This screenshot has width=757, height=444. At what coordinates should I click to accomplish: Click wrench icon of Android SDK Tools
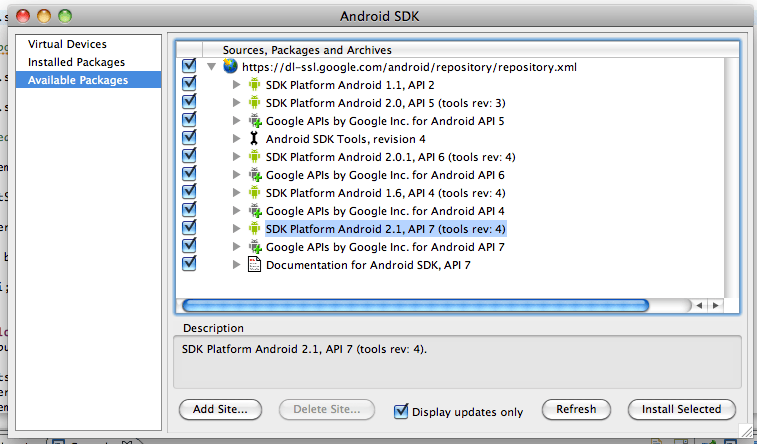[254, 139]
